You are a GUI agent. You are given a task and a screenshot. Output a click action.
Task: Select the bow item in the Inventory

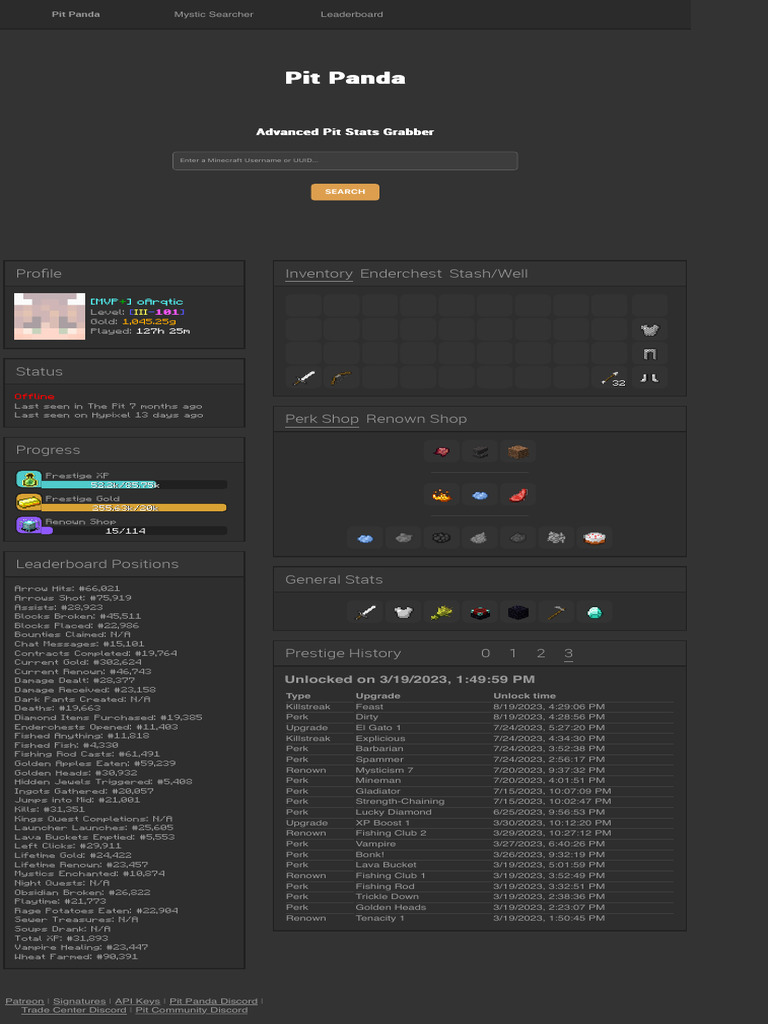click(x=342, y=378)
